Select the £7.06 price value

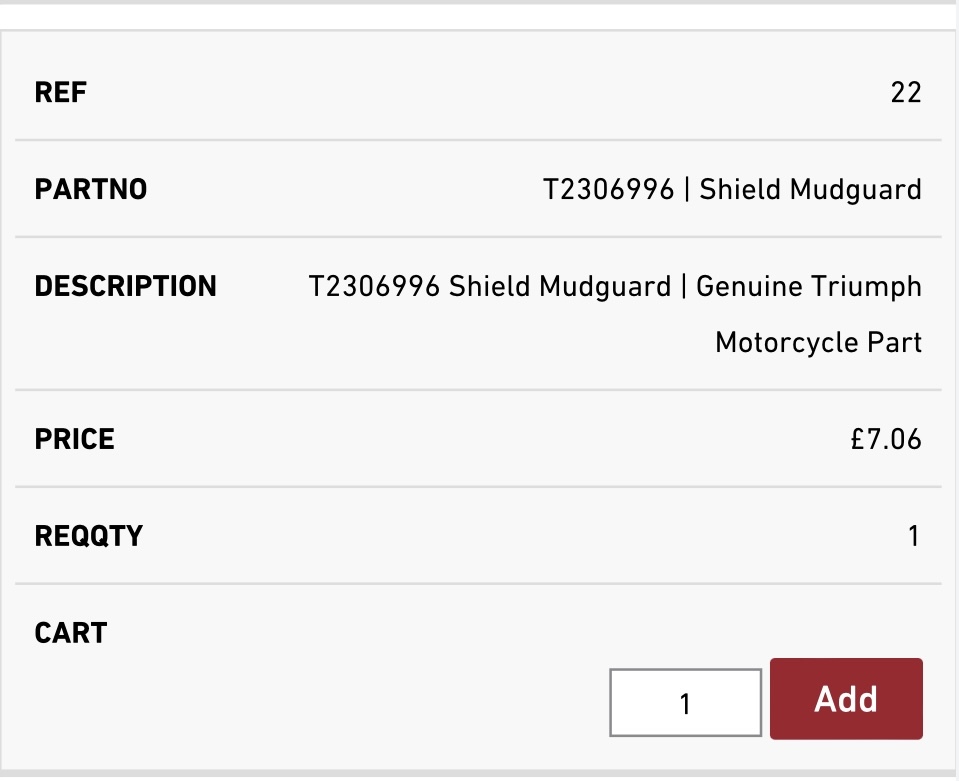pos(883,439)
